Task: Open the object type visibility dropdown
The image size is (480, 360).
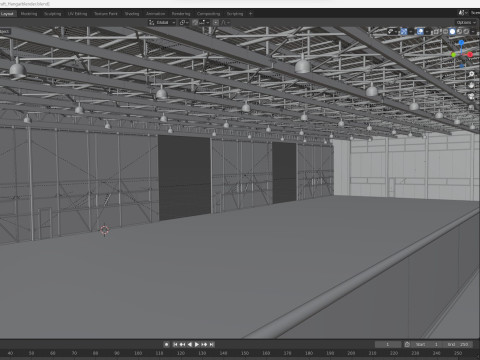Action: pos(392,32)
